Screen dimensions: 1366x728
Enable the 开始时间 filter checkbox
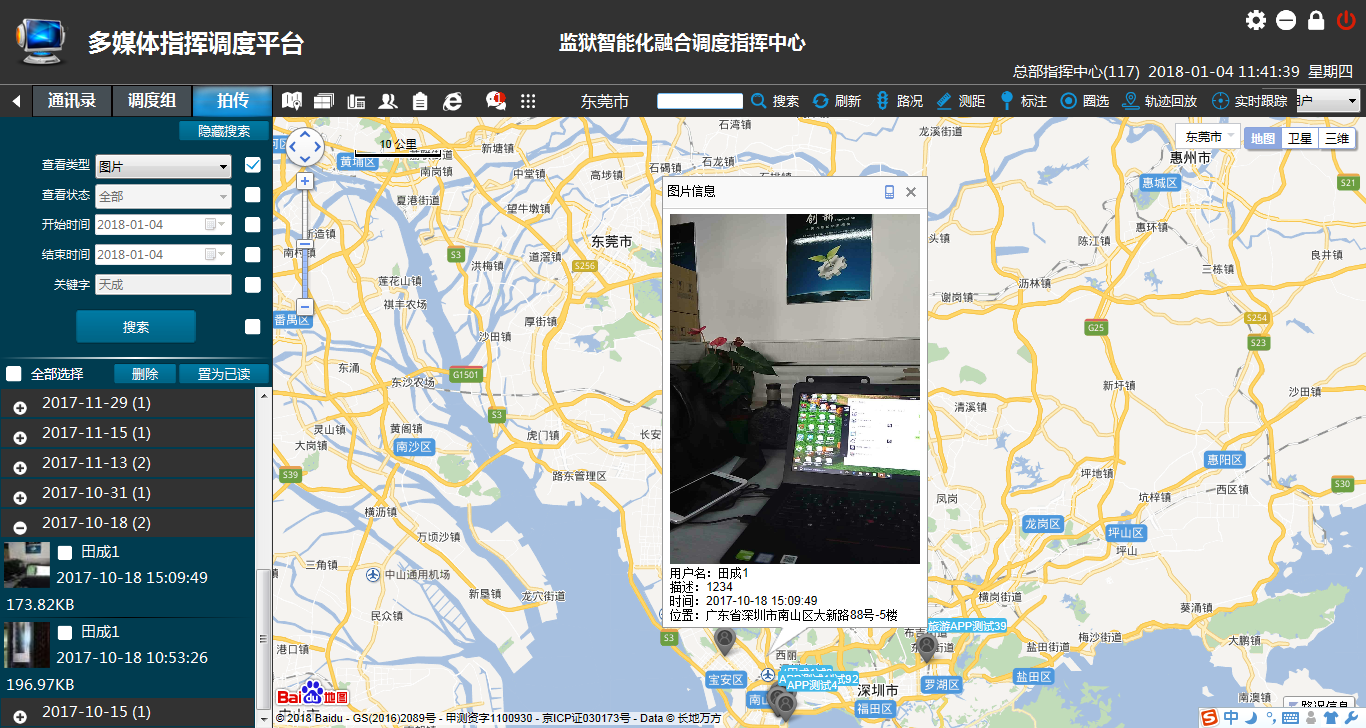point(253,225)
